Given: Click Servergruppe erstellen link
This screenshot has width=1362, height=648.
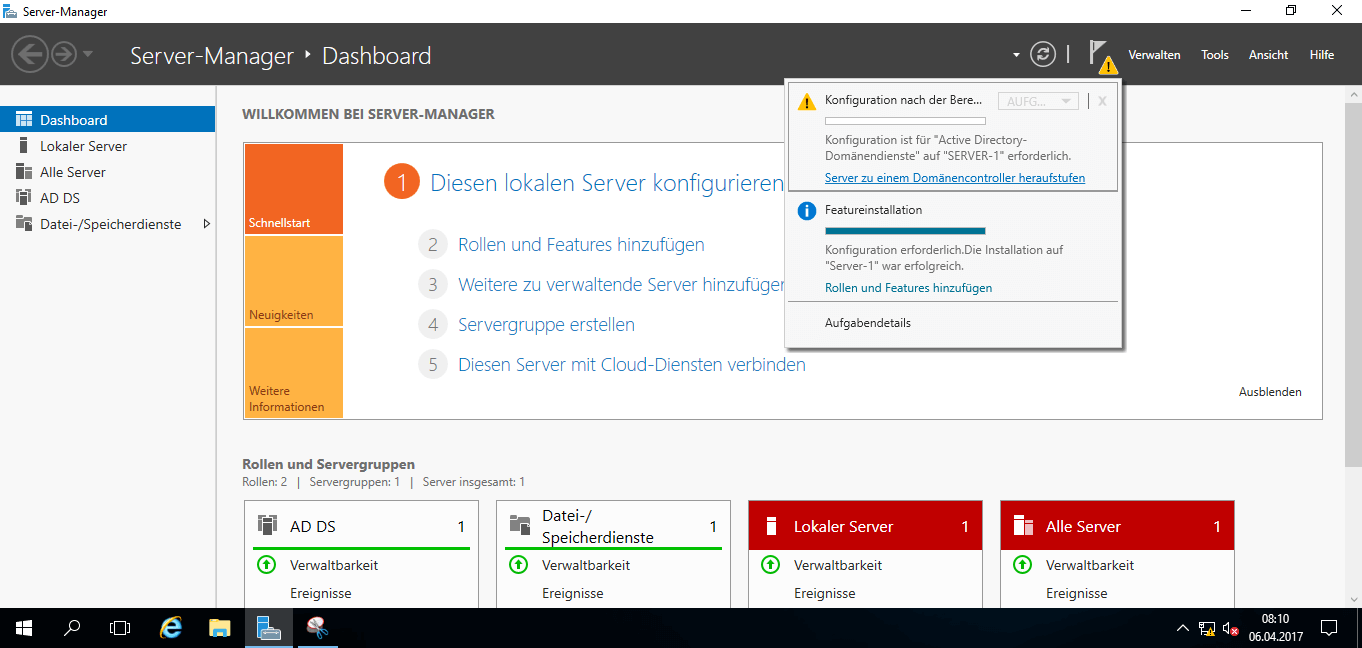Looking at the screenshot, I should (x=546, y=325).
